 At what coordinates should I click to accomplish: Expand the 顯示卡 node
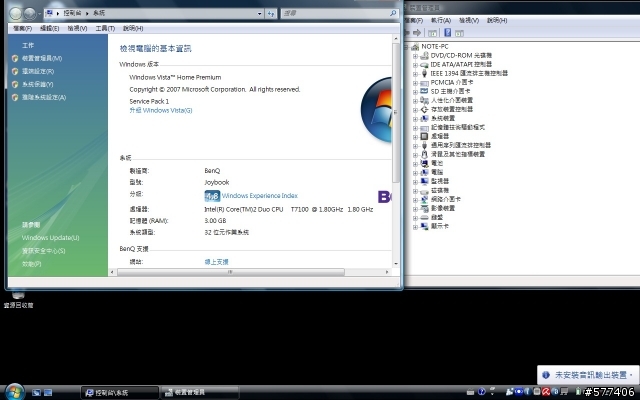click(x=415, y=227)
